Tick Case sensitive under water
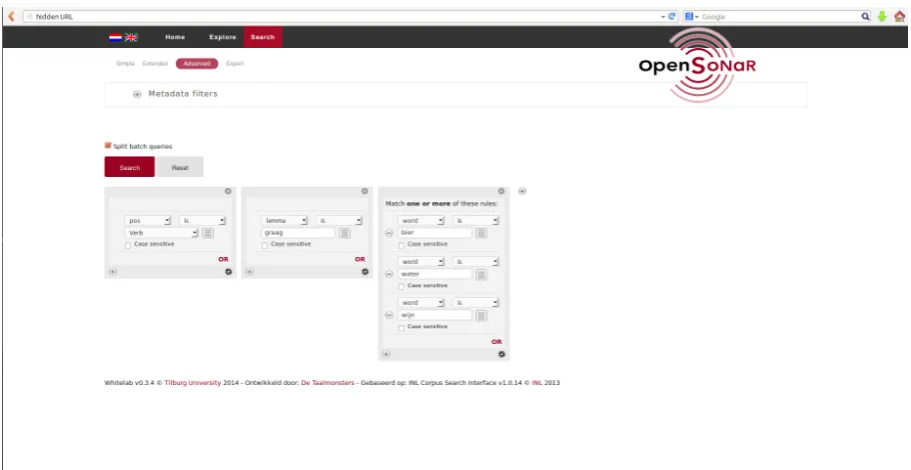The width and height of the screenshot is (911, 470). (401, 287)
